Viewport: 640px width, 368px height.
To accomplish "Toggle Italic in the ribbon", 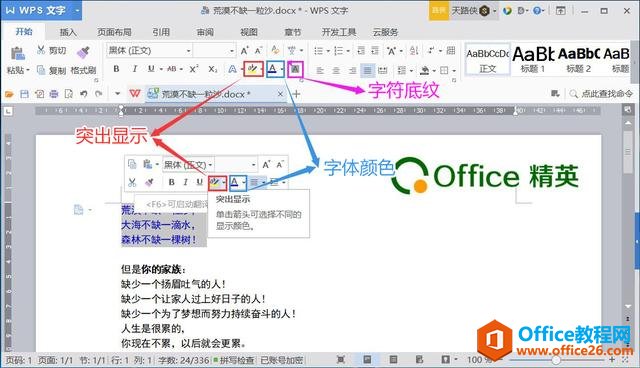I will point(134,69).
